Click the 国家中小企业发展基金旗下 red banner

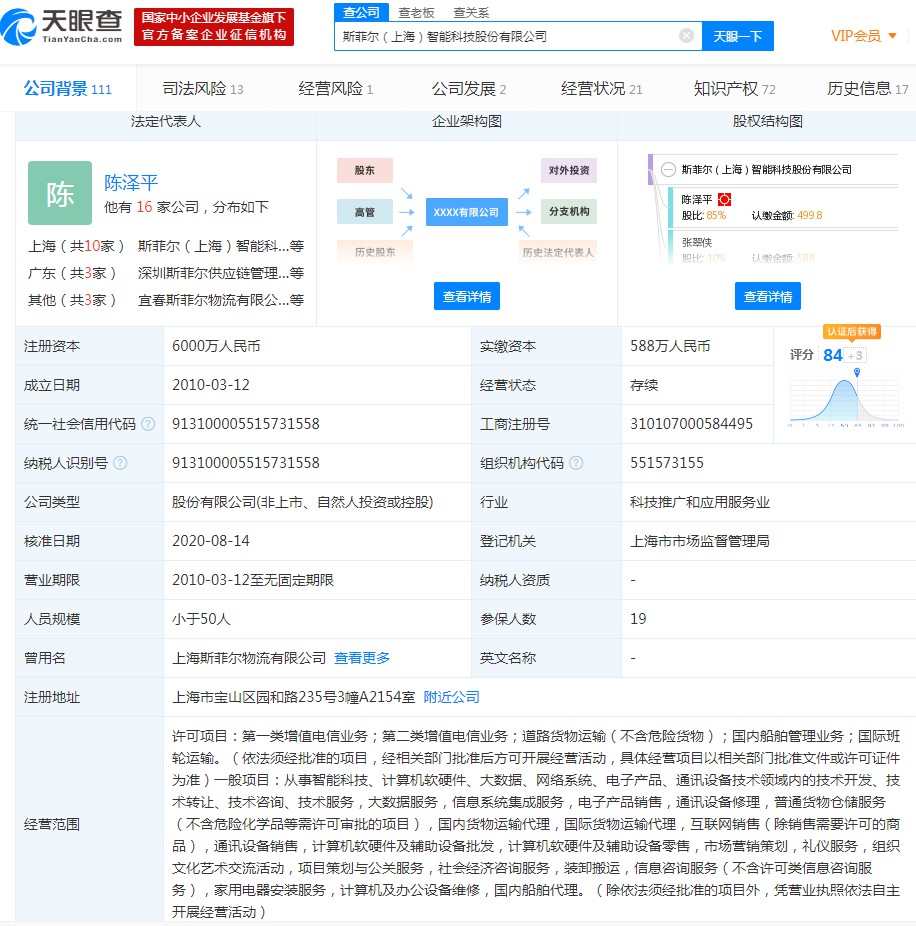coord(214,27)
